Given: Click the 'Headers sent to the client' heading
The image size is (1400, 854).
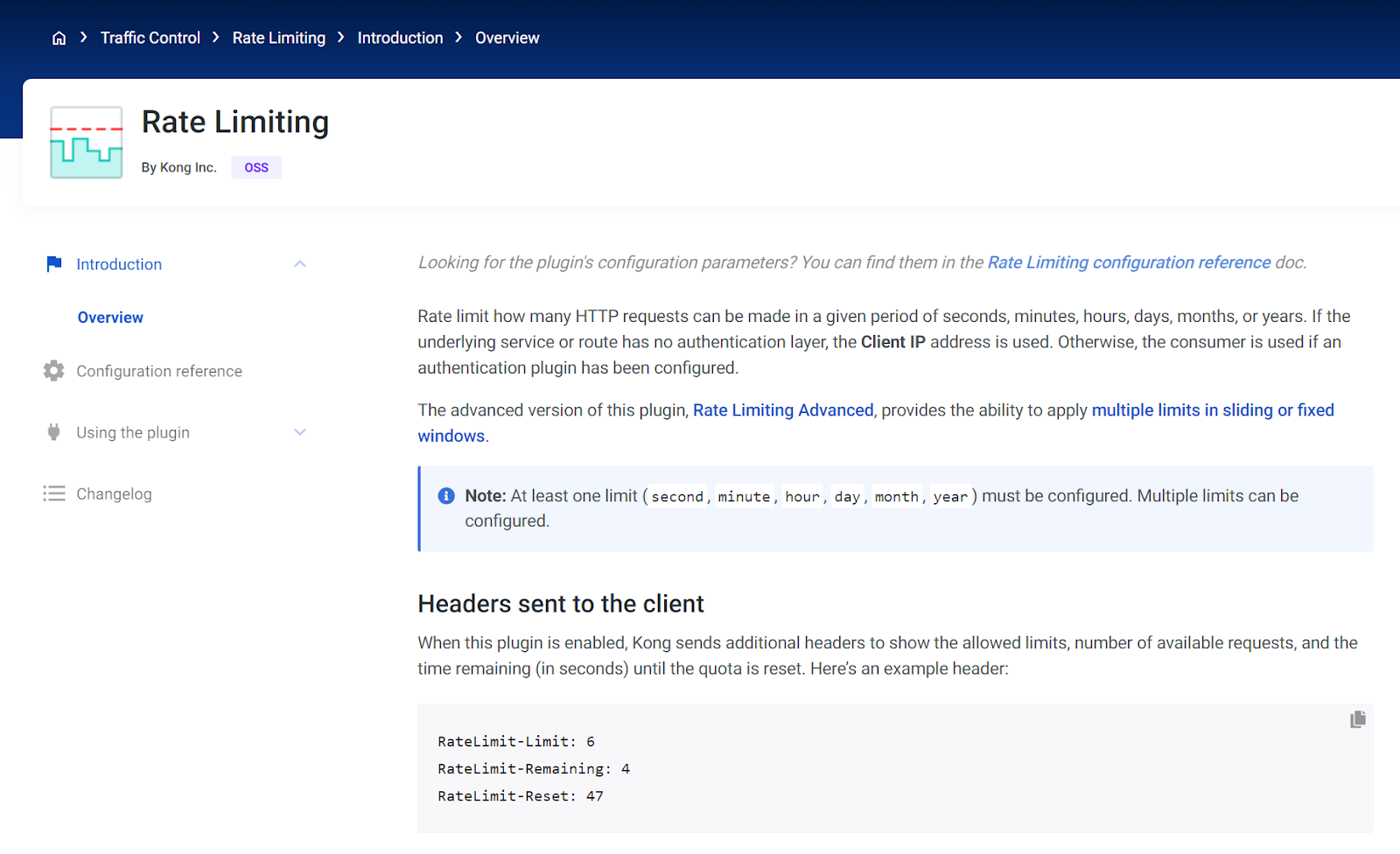Looking at the screenshot, I should click(561, 604).
